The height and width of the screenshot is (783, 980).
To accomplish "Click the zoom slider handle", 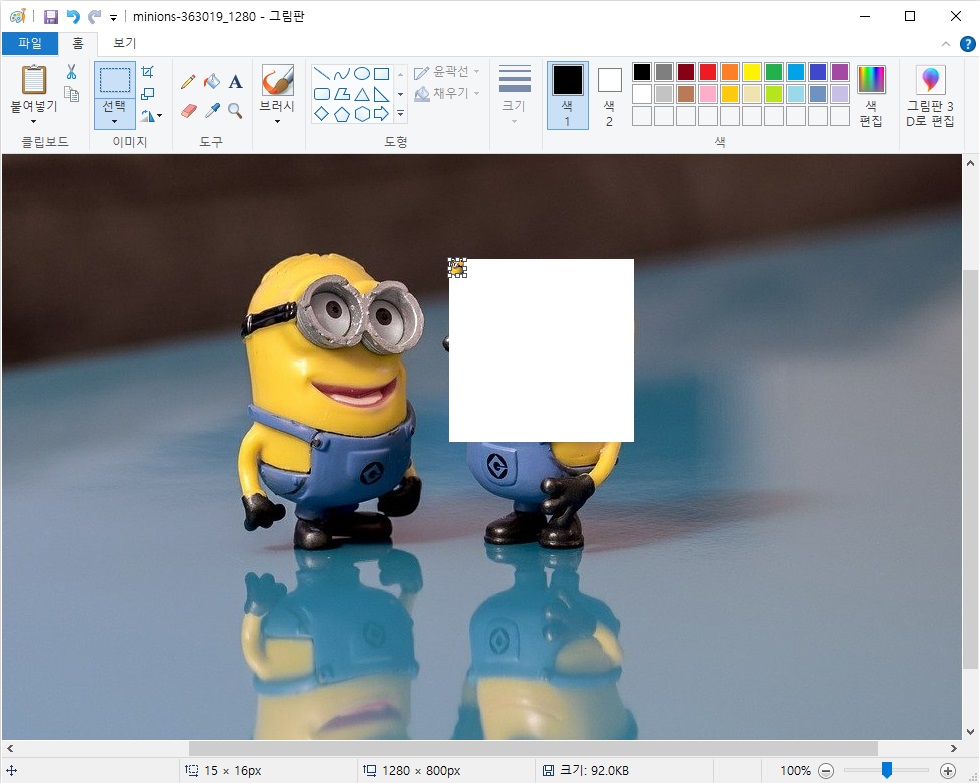I will [886, 771].
